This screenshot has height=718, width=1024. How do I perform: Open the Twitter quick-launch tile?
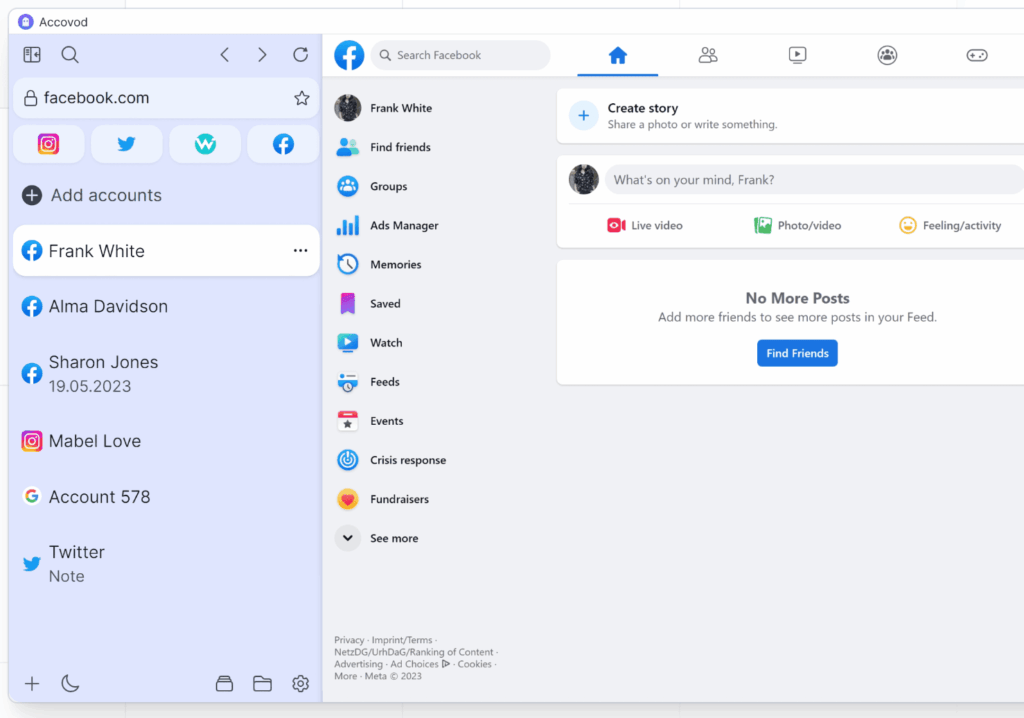point(127,144)
